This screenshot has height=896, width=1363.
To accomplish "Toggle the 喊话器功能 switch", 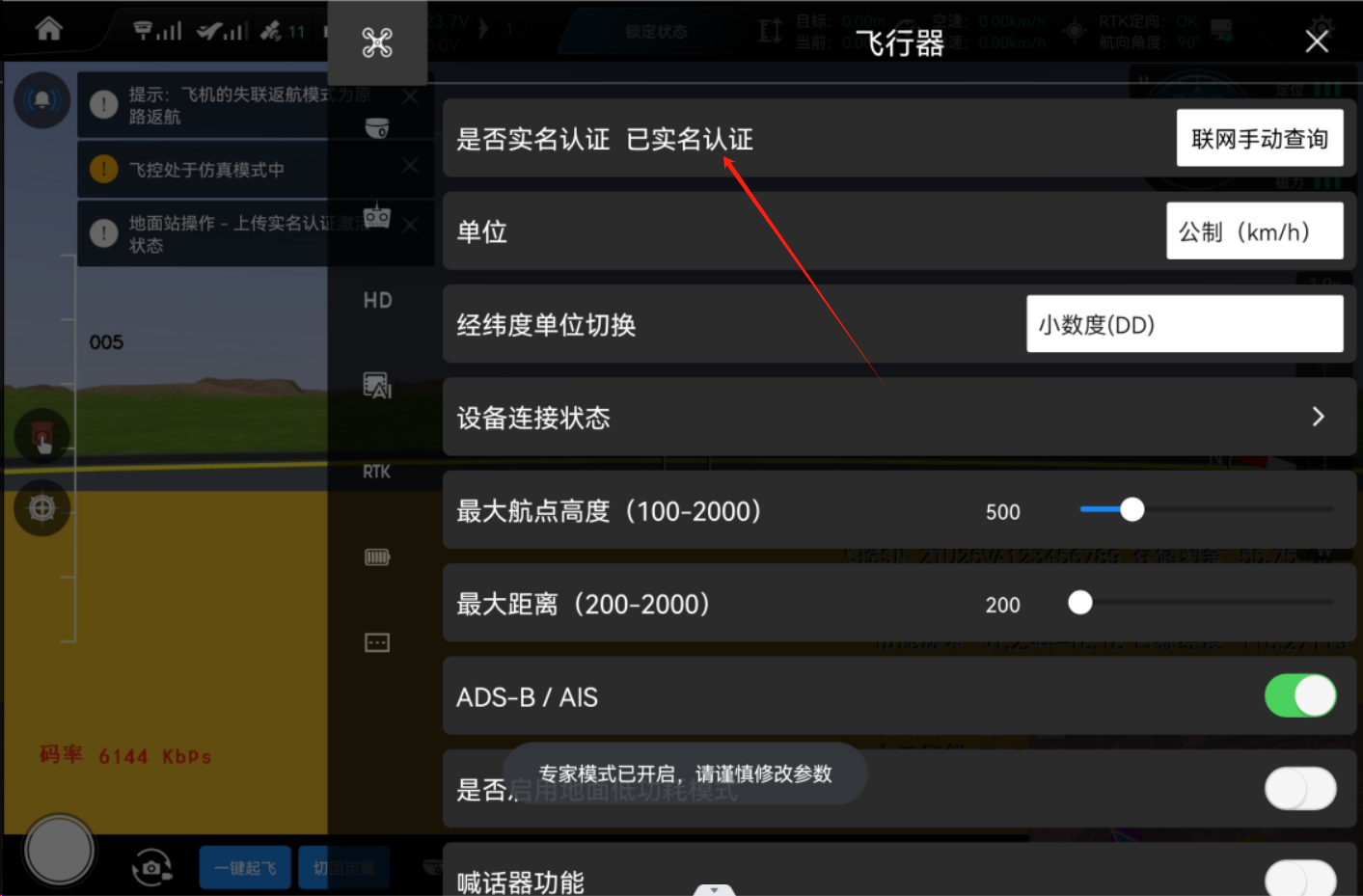I will click(x=1300, y=878).
